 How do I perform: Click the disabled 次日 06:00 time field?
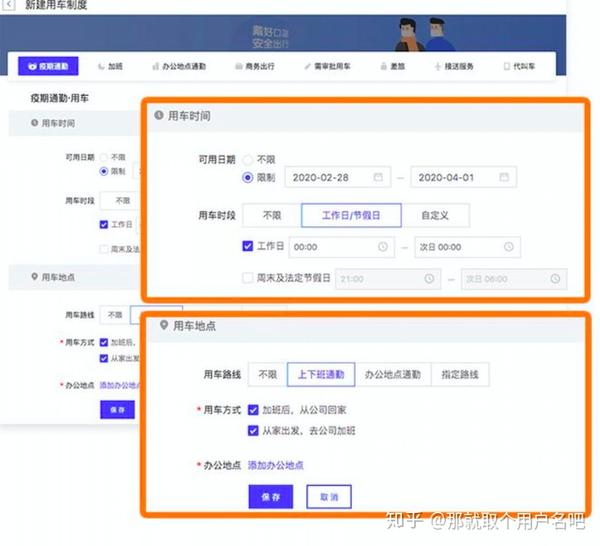click(x=514, y=279)
